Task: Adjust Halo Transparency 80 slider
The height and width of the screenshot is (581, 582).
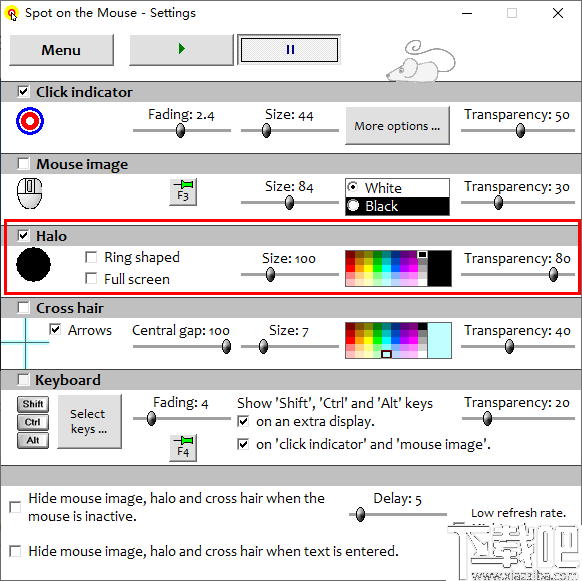Action: (x=518, y=274)
